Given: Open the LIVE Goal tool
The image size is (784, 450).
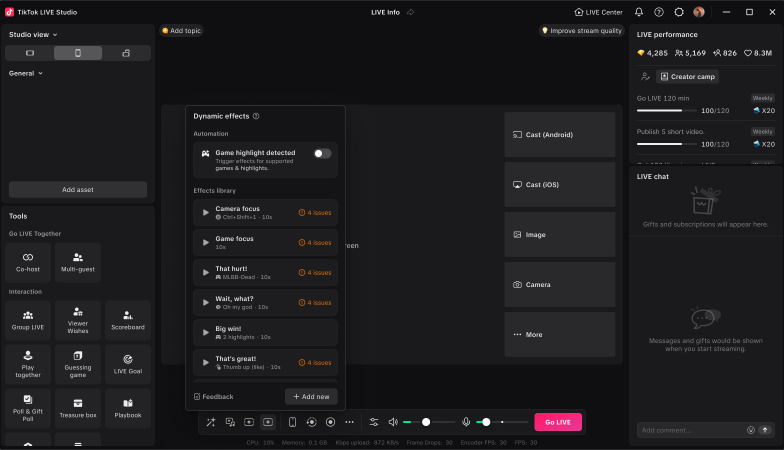Looking at the screenshot, I should [128, 364].
